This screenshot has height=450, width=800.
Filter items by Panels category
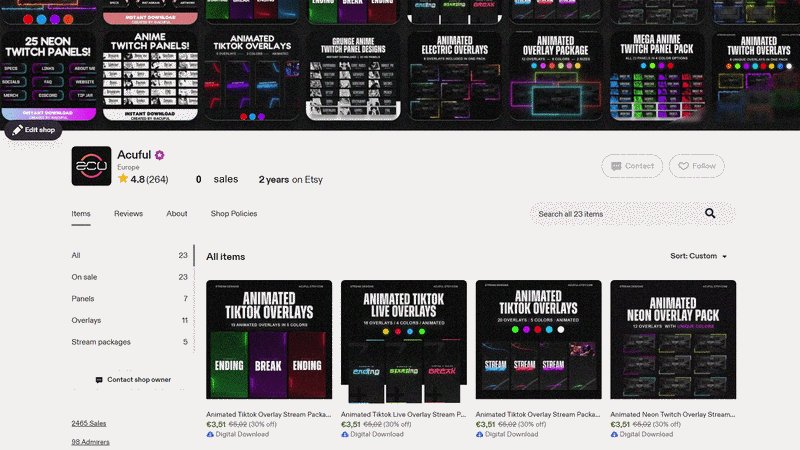tap(130, 298)
